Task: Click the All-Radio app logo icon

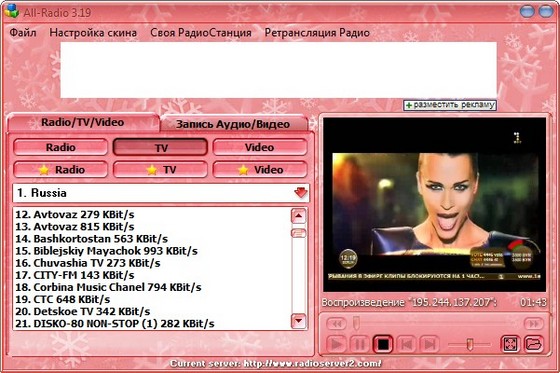Action: click(11, 11)
